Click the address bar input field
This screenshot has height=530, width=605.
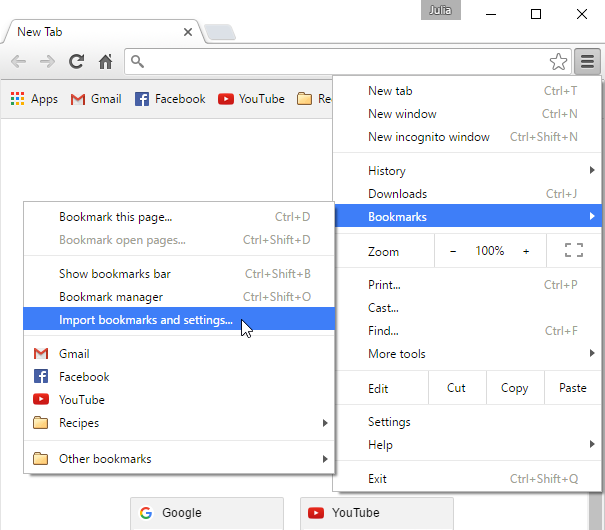point(340,62)
